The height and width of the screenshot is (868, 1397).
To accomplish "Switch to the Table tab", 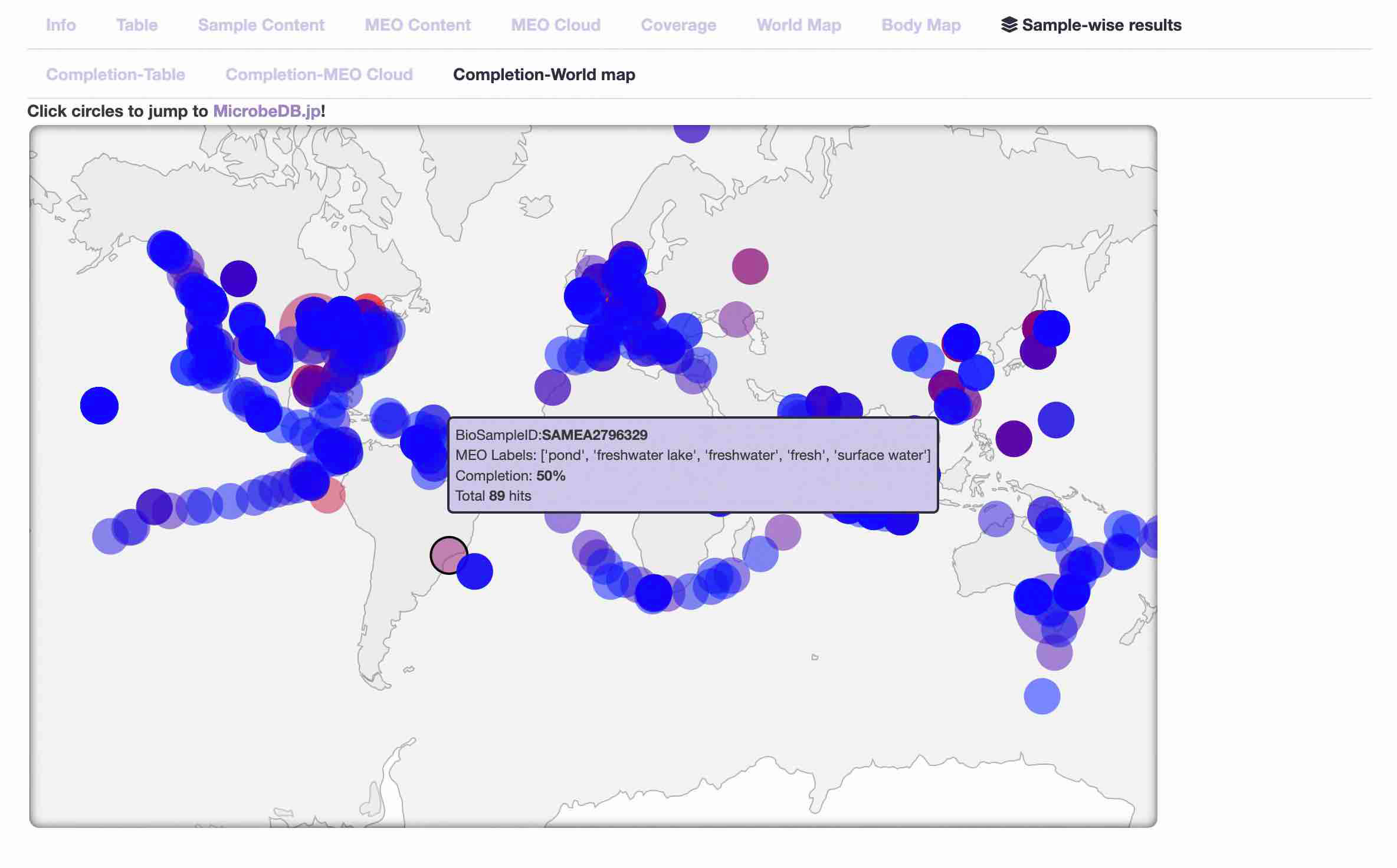I will click(137, 25).
